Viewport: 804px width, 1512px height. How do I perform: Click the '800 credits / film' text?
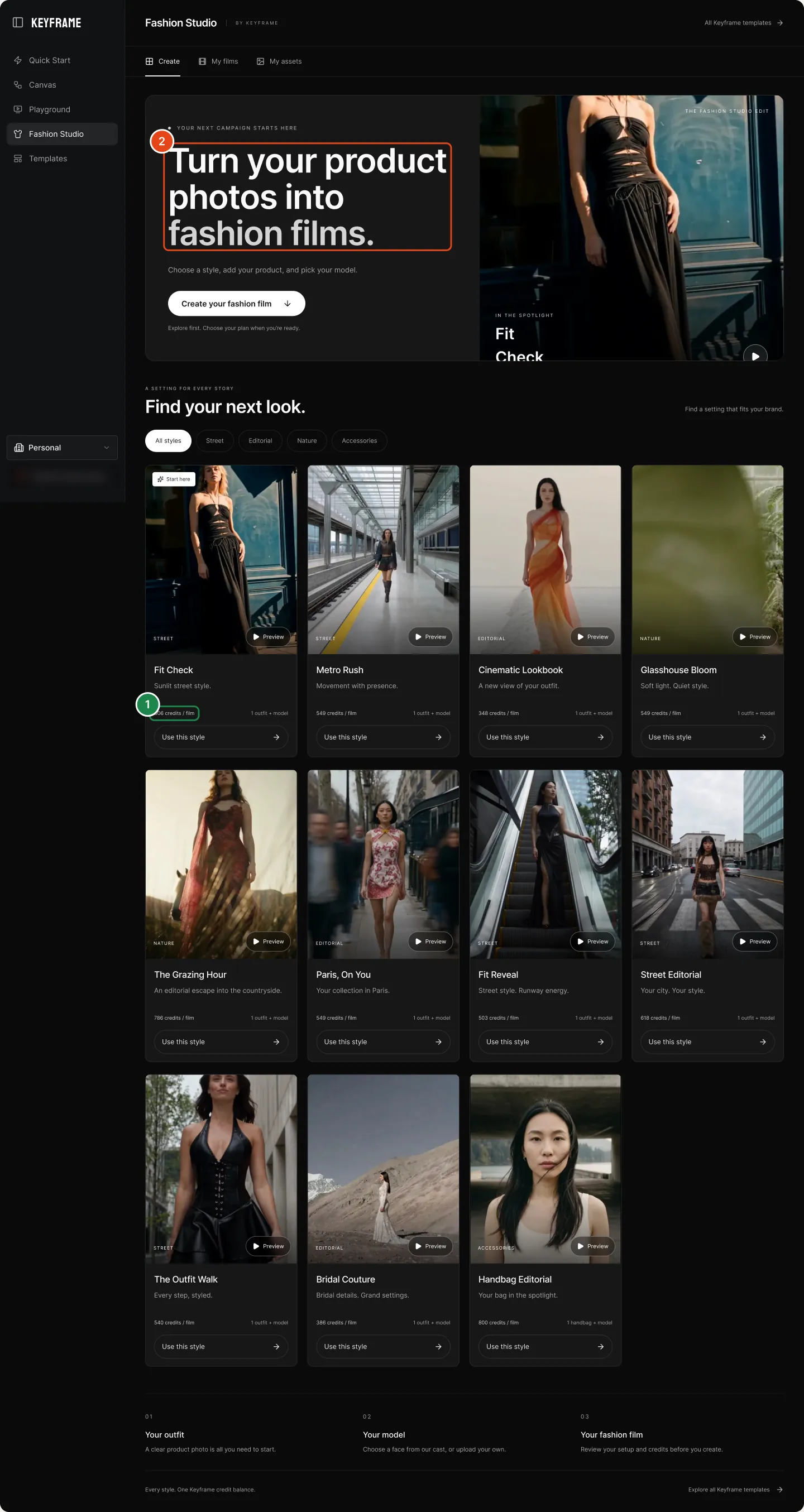tap(498, 1322)
